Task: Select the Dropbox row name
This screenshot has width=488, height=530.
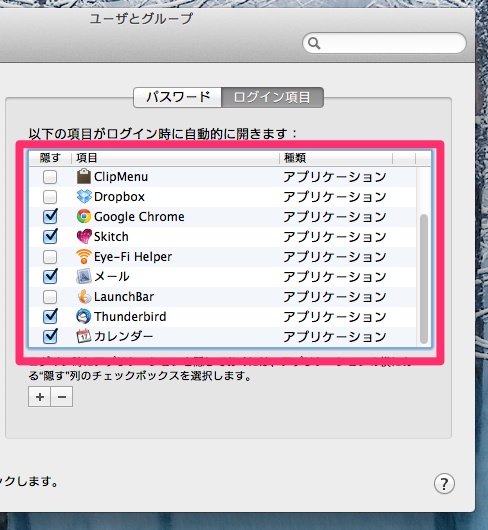Action: (x=119, y=197)
